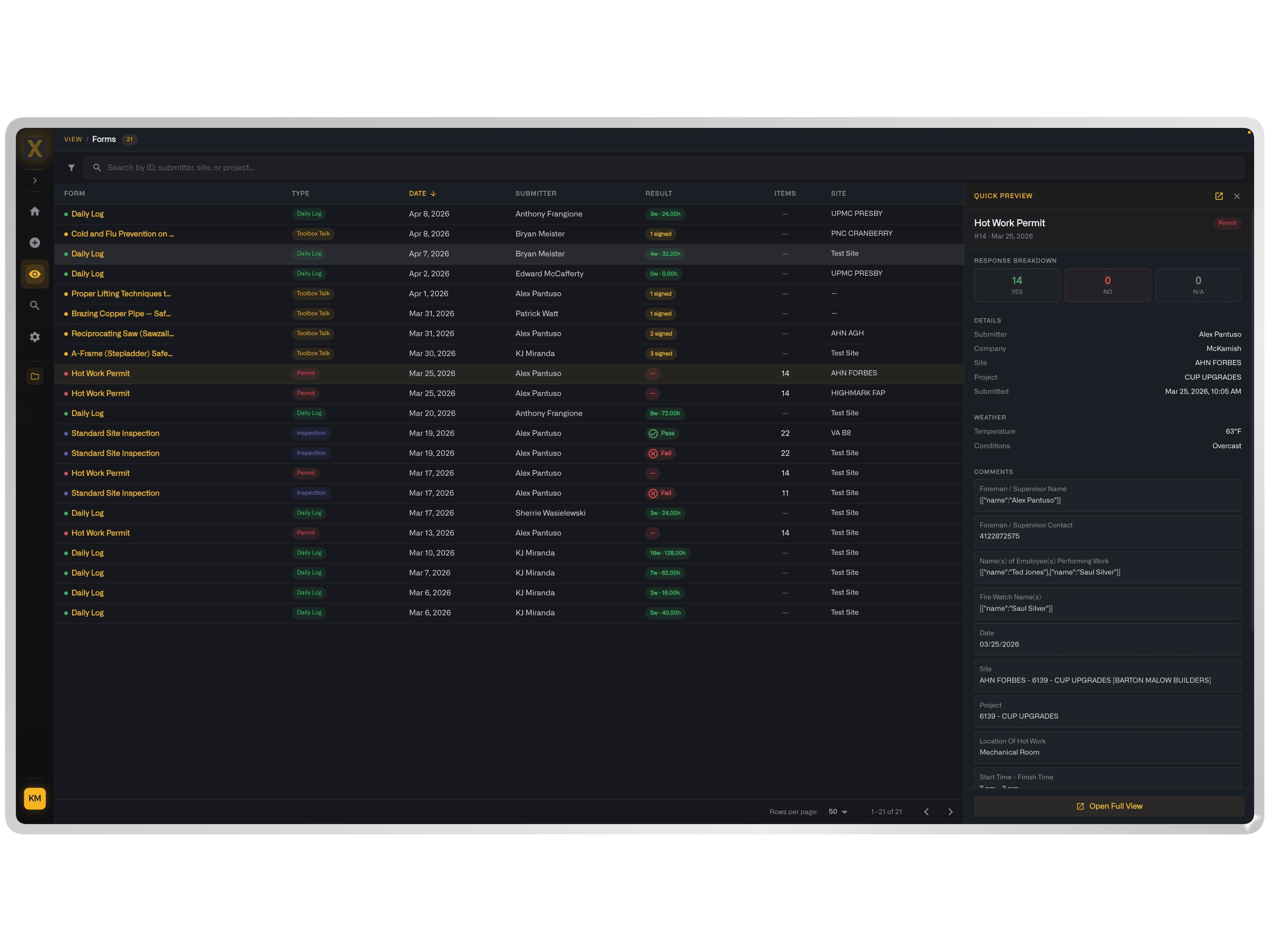1270x952 pixels.
Task: Select Hot Work Permit dated Mar 13, 2026
Action: [509, 533]
